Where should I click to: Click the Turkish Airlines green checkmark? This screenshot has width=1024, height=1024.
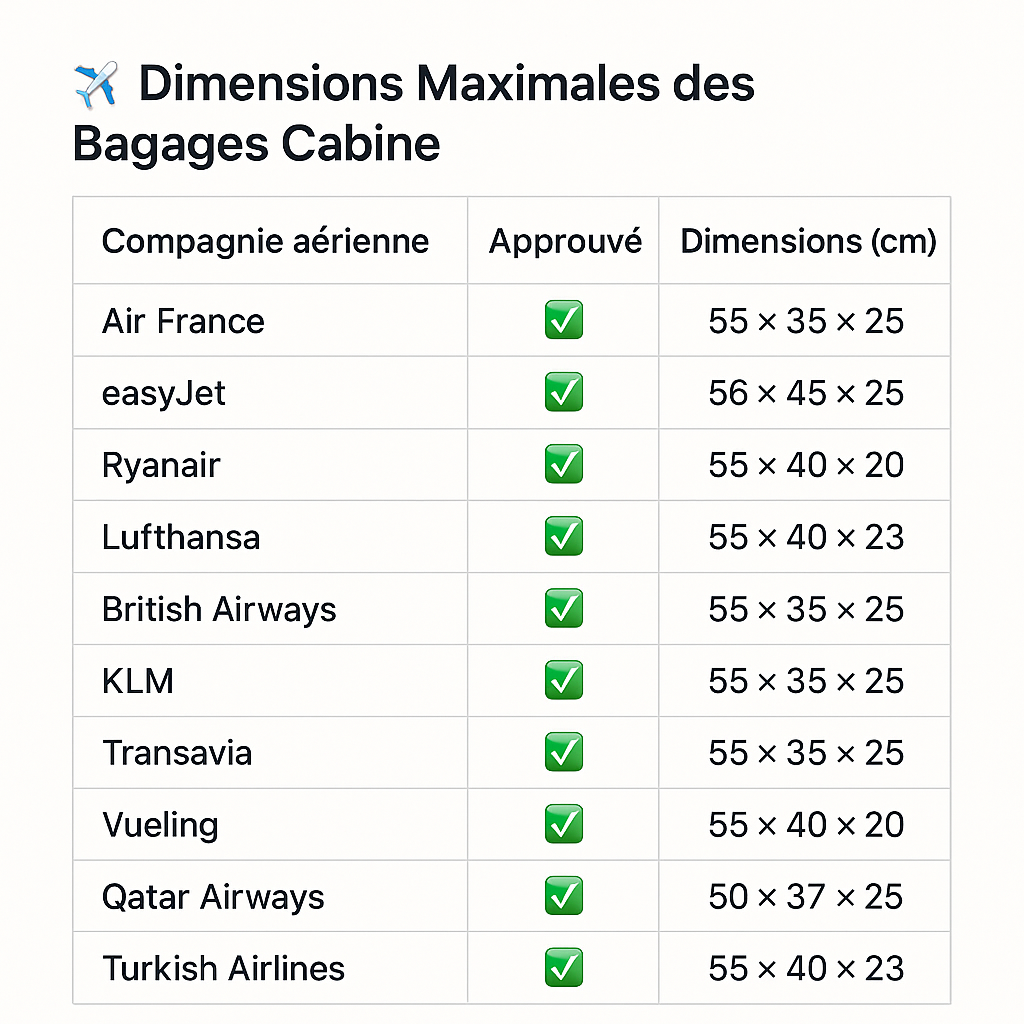point(564,968)
